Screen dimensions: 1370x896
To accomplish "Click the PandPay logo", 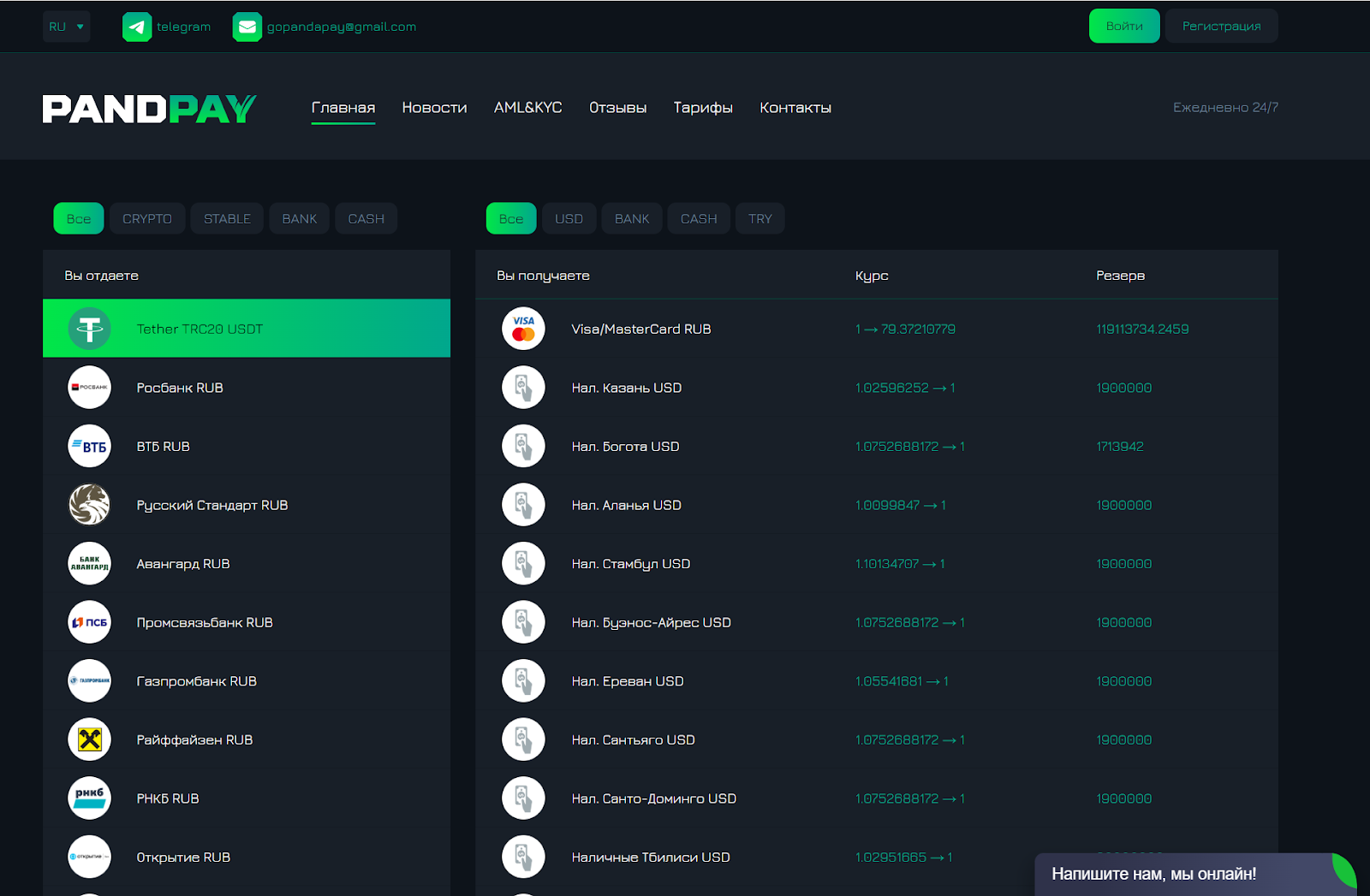I will (x=150, y=109).
